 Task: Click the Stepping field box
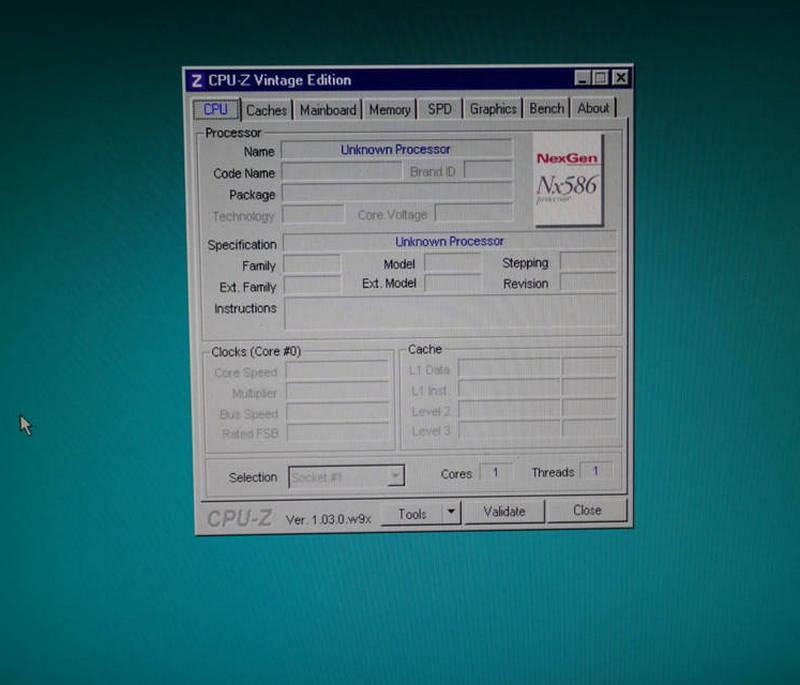[588, 261]
